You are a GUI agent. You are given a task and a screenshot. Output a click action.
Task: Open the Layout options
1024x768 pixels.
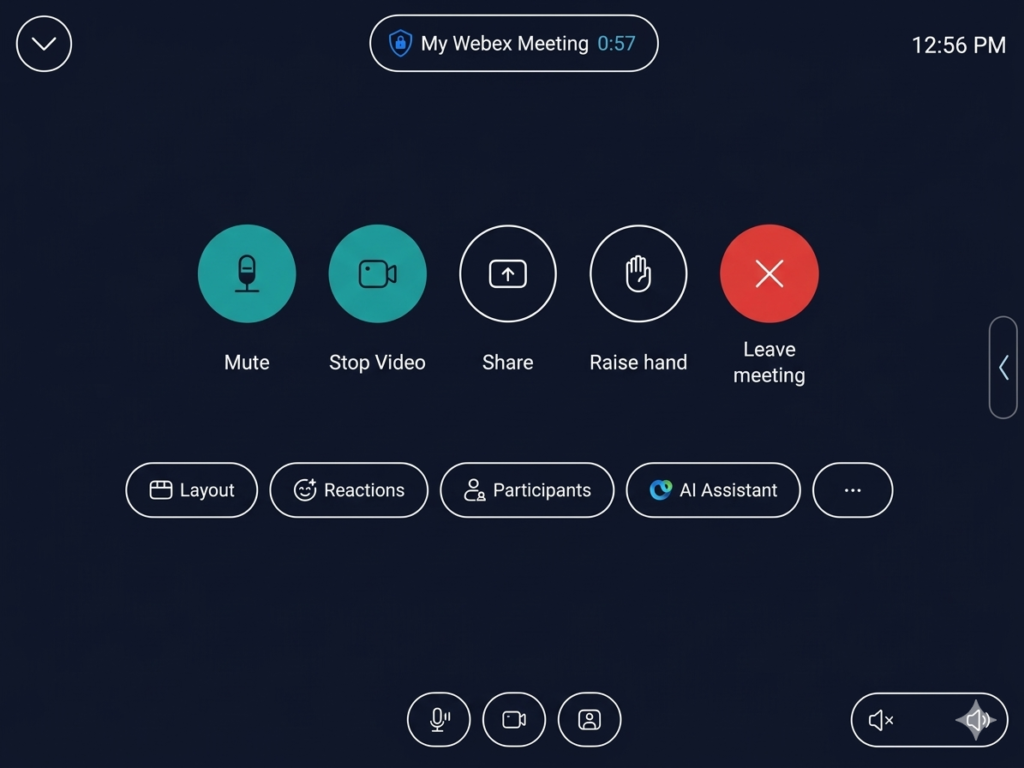coord(192,490)
